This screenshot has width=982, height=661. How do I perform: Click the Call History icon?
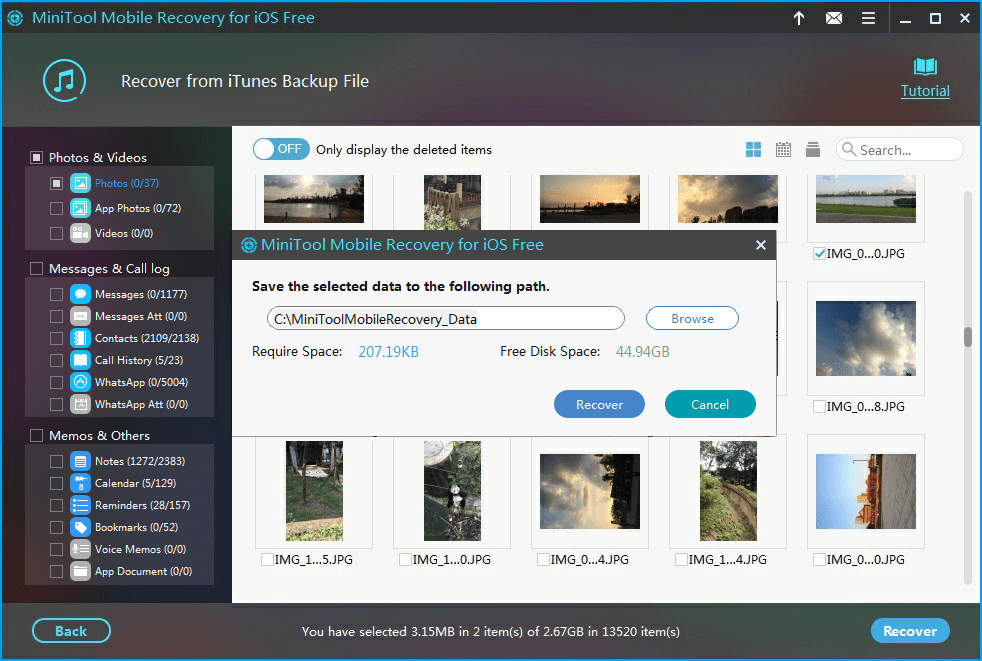click(x=80, y=360)
